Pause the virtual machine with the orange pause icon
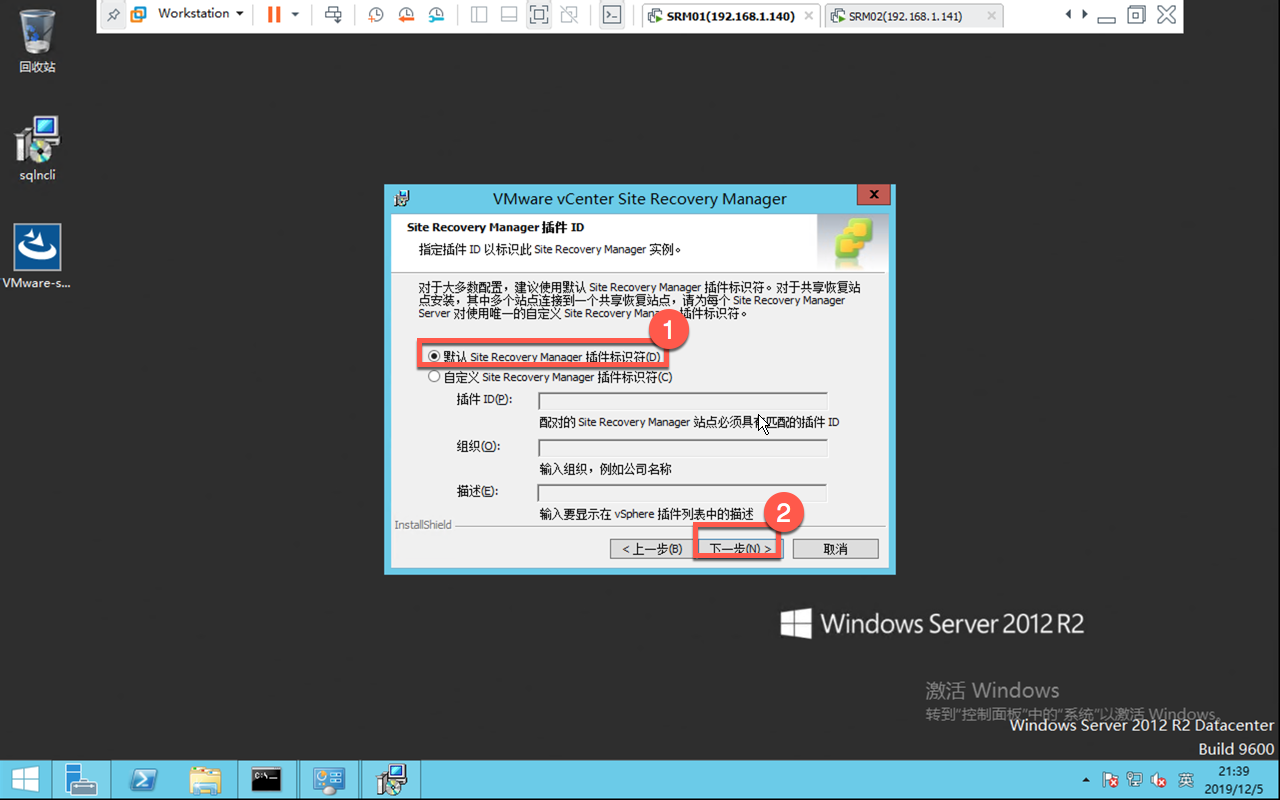 [273, 15]
